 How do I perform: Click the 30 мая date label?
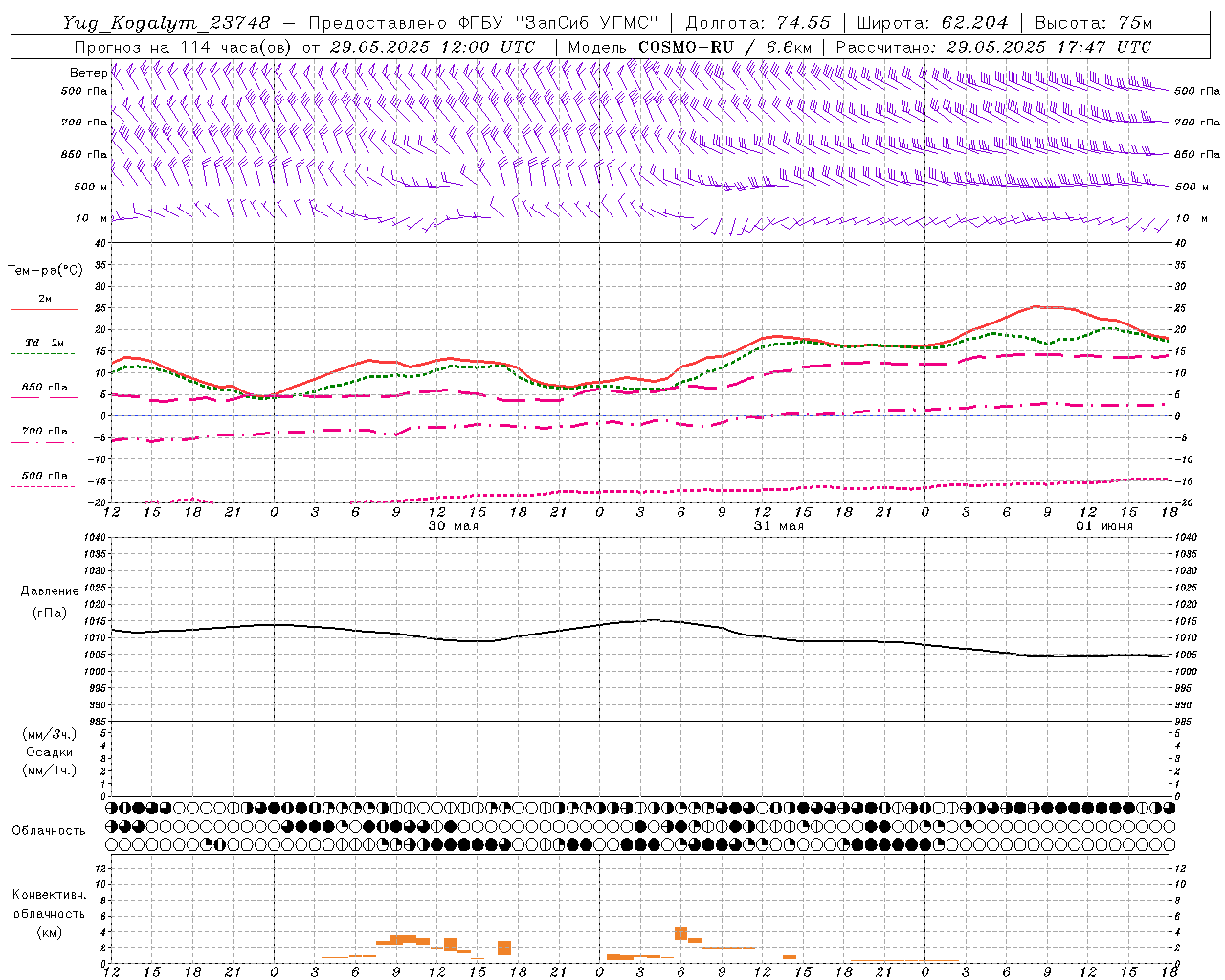(x=454, y=526)
